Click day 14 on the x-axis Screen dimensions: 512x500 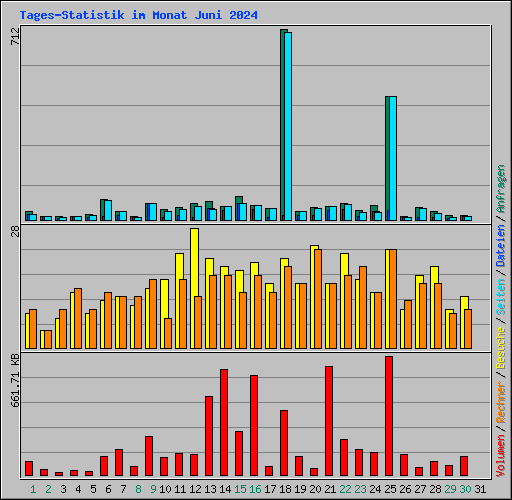225,489
